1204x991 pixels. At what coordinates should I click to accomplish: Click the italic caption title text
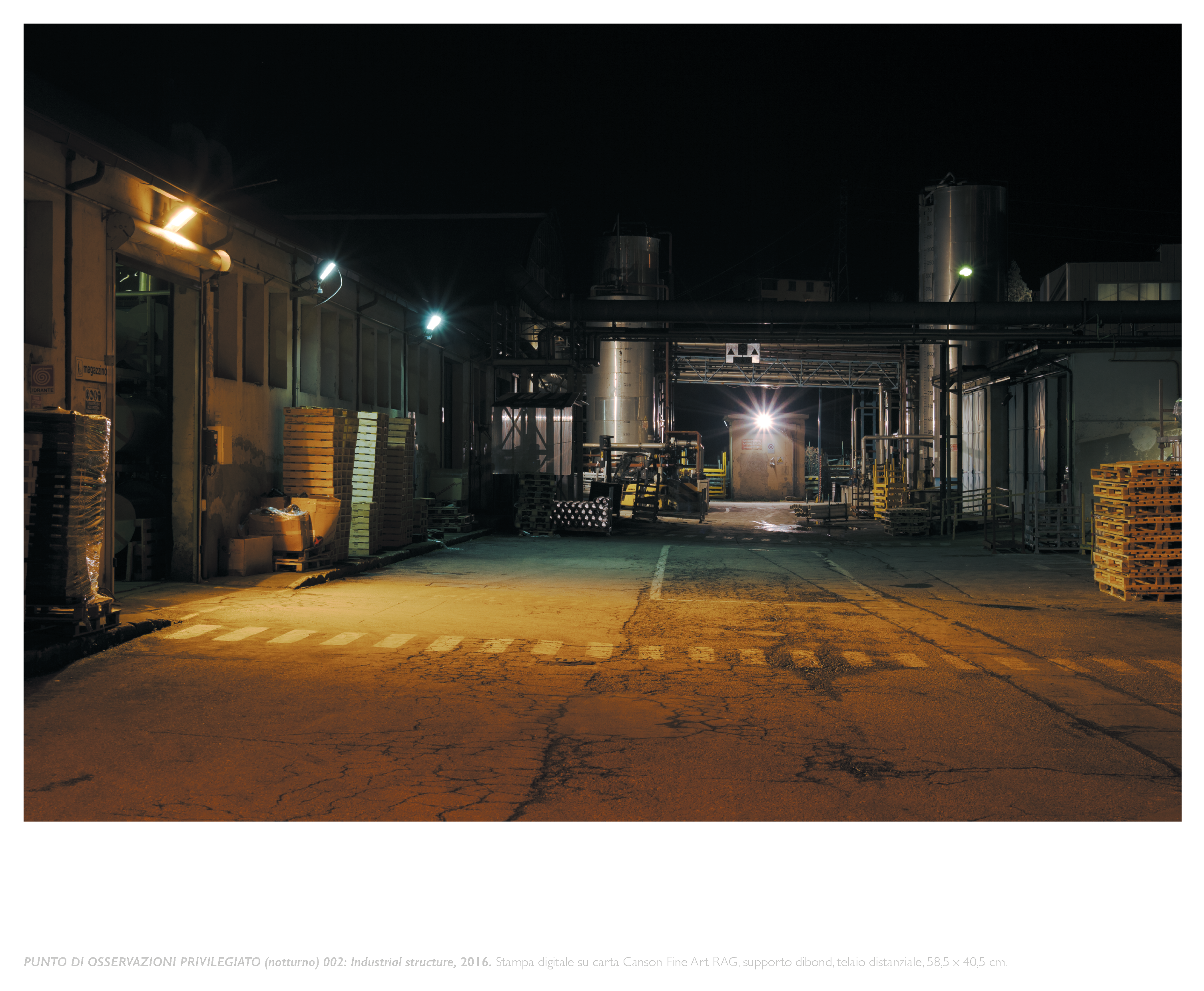tap(171, 962)
